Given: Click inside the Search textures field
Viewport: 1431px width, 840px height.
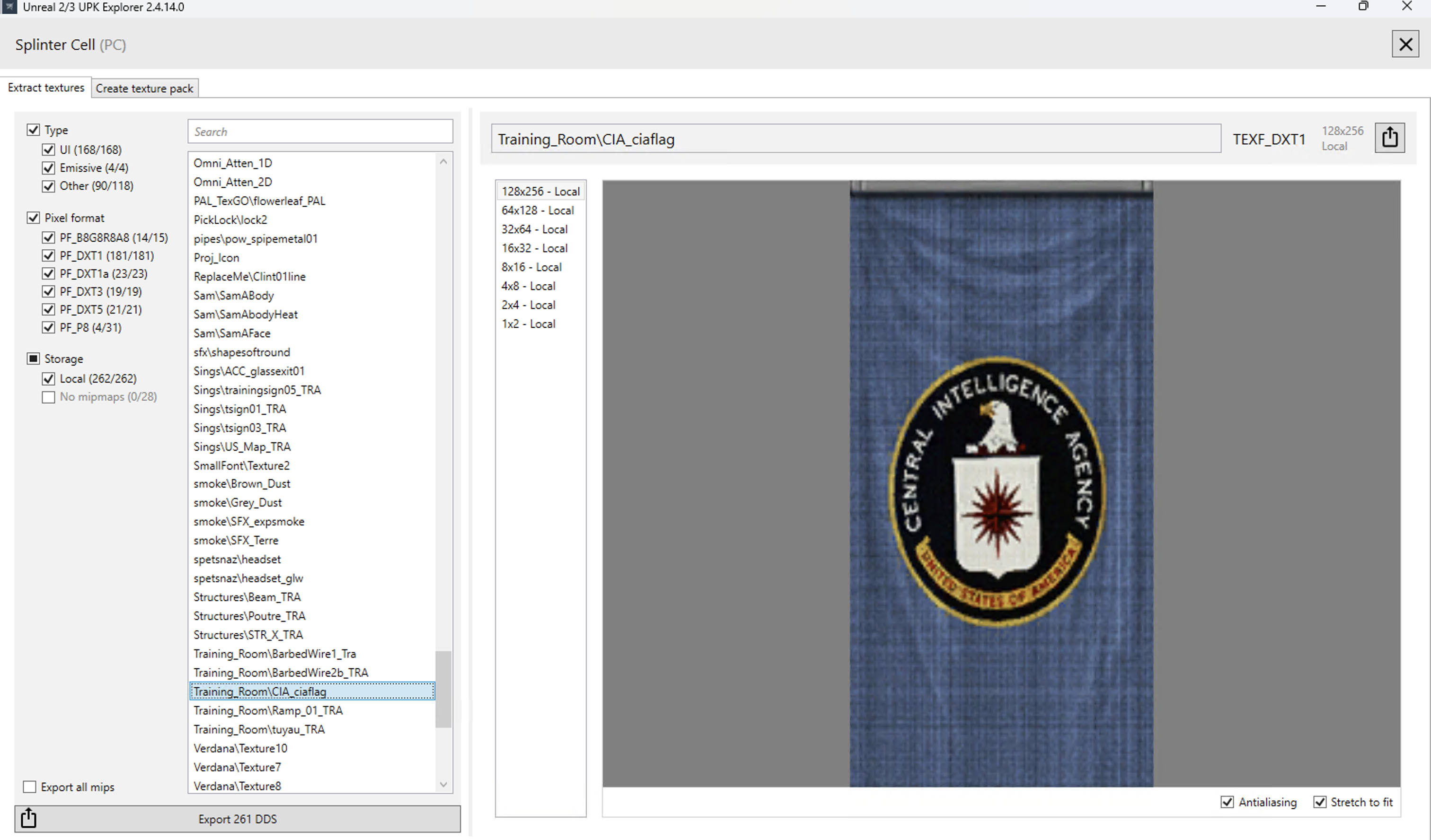Looking at the screenshot, I should point(320,131).
